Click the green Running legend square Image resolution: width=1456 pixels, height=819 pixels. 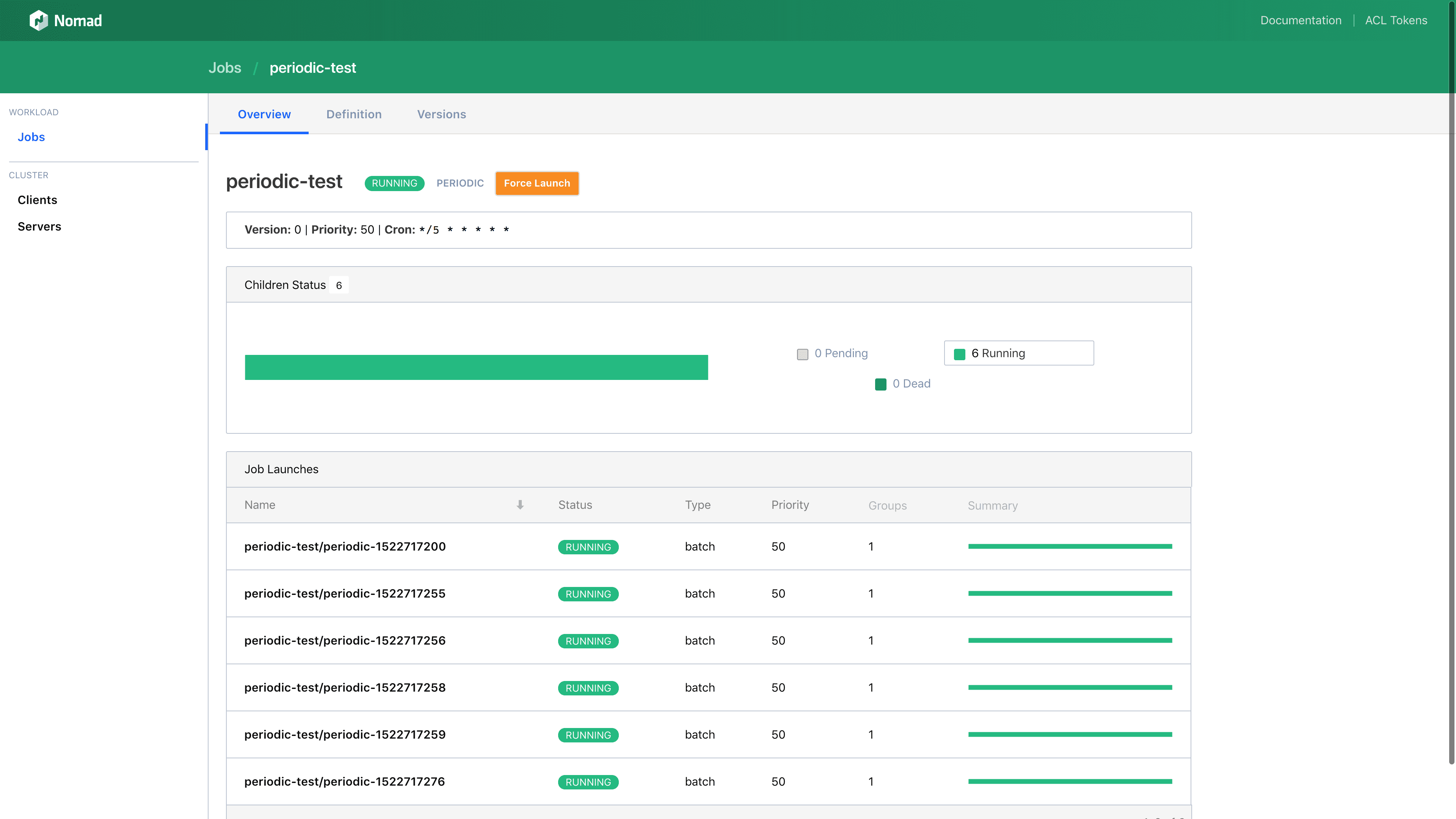coord(959,354)
